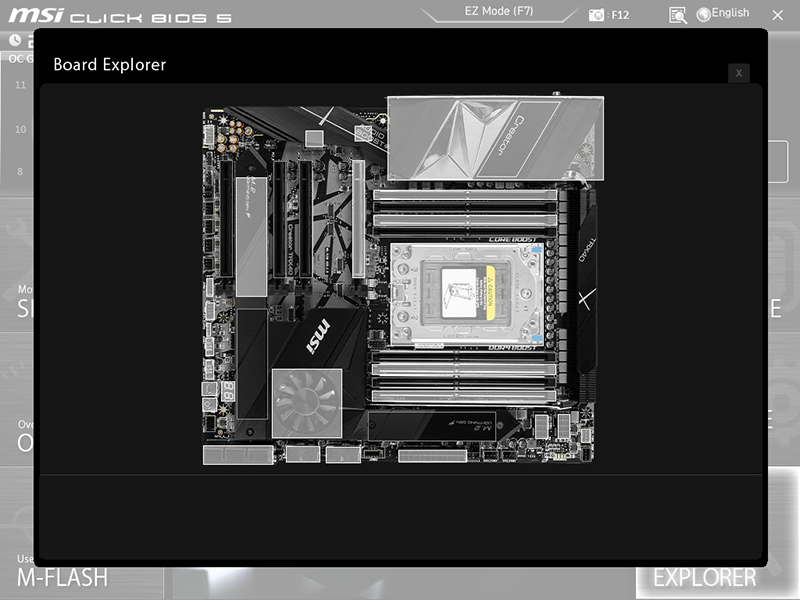Click the F12 screenshot camera icon
The height and width of the screenshot is (600, 800).
pos(596,15)
